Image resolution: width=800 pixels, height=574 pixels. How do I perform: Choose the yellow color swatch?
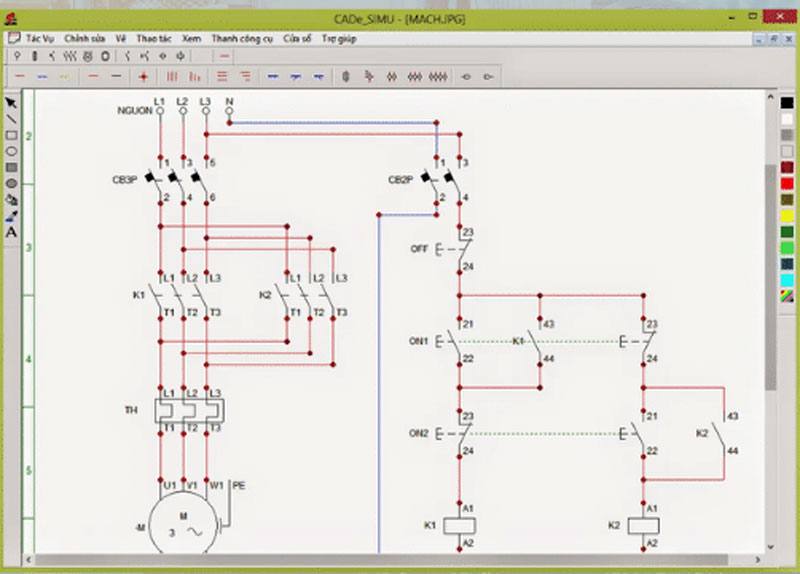(787, 215)
